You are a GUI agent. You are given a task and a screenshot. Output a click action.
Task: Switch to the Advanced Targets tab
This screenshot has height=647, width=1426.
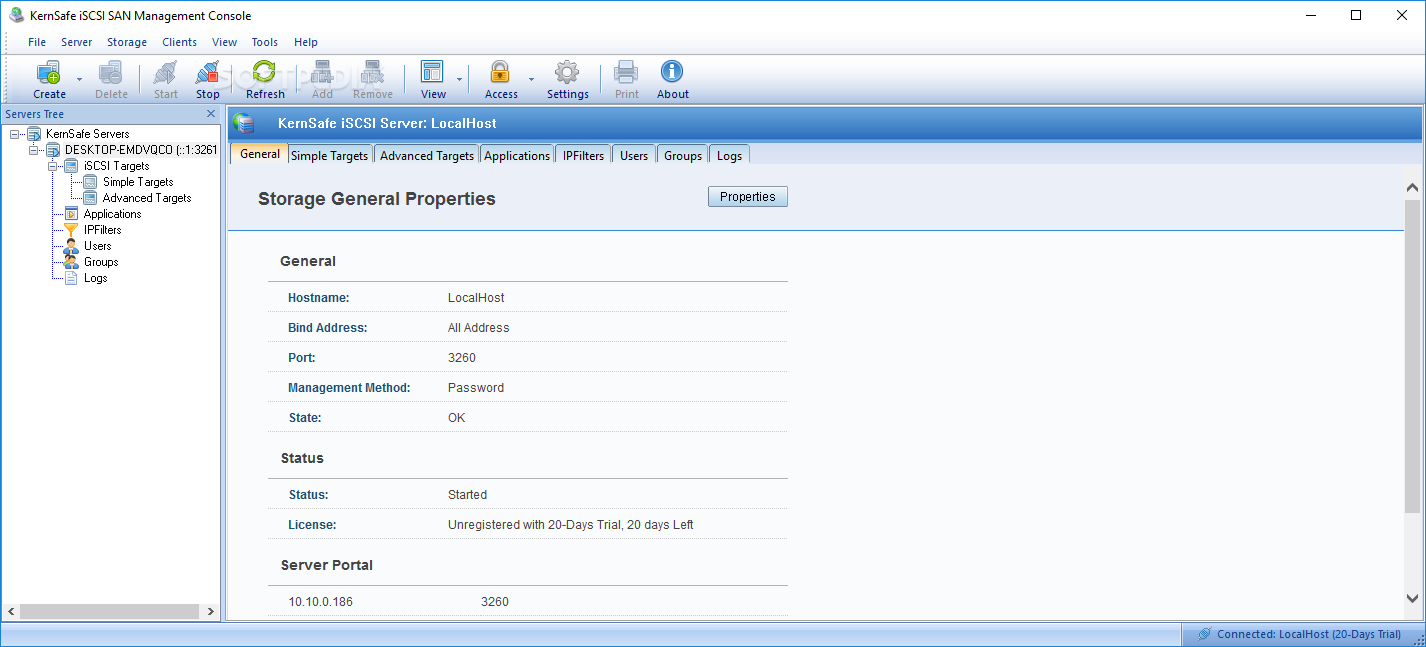pyautogui.click(x=427, y=155)
